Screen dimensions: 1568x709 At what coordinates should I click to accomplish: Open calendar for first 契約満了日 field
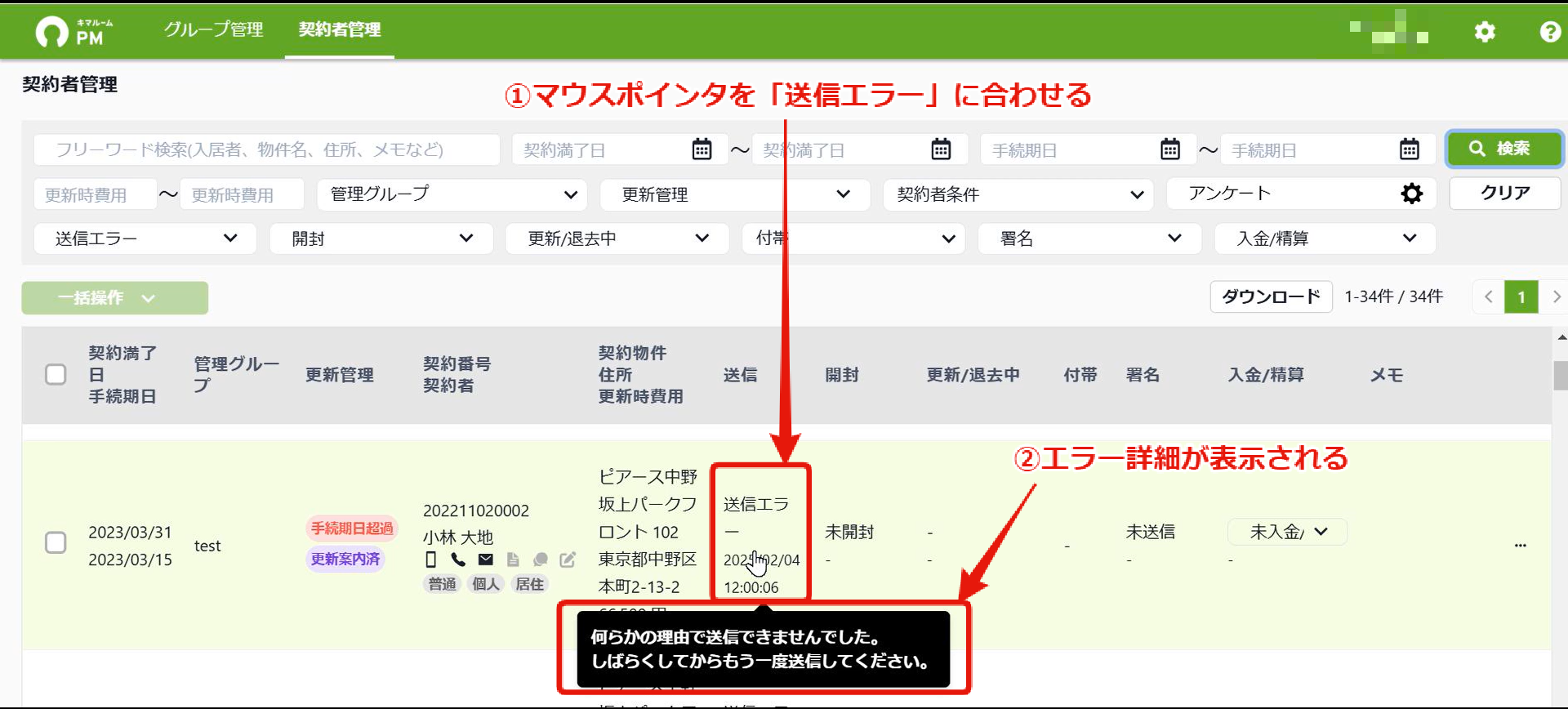click(x=702, y=149)
